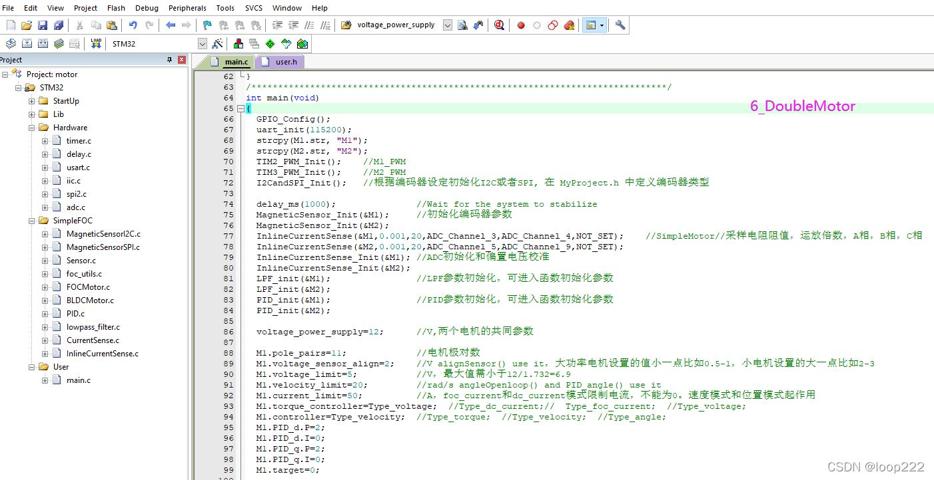Image resolution: width=934 pixels, height=480 pixels.
Task: Close the Project panel
Action: point(182,60)
